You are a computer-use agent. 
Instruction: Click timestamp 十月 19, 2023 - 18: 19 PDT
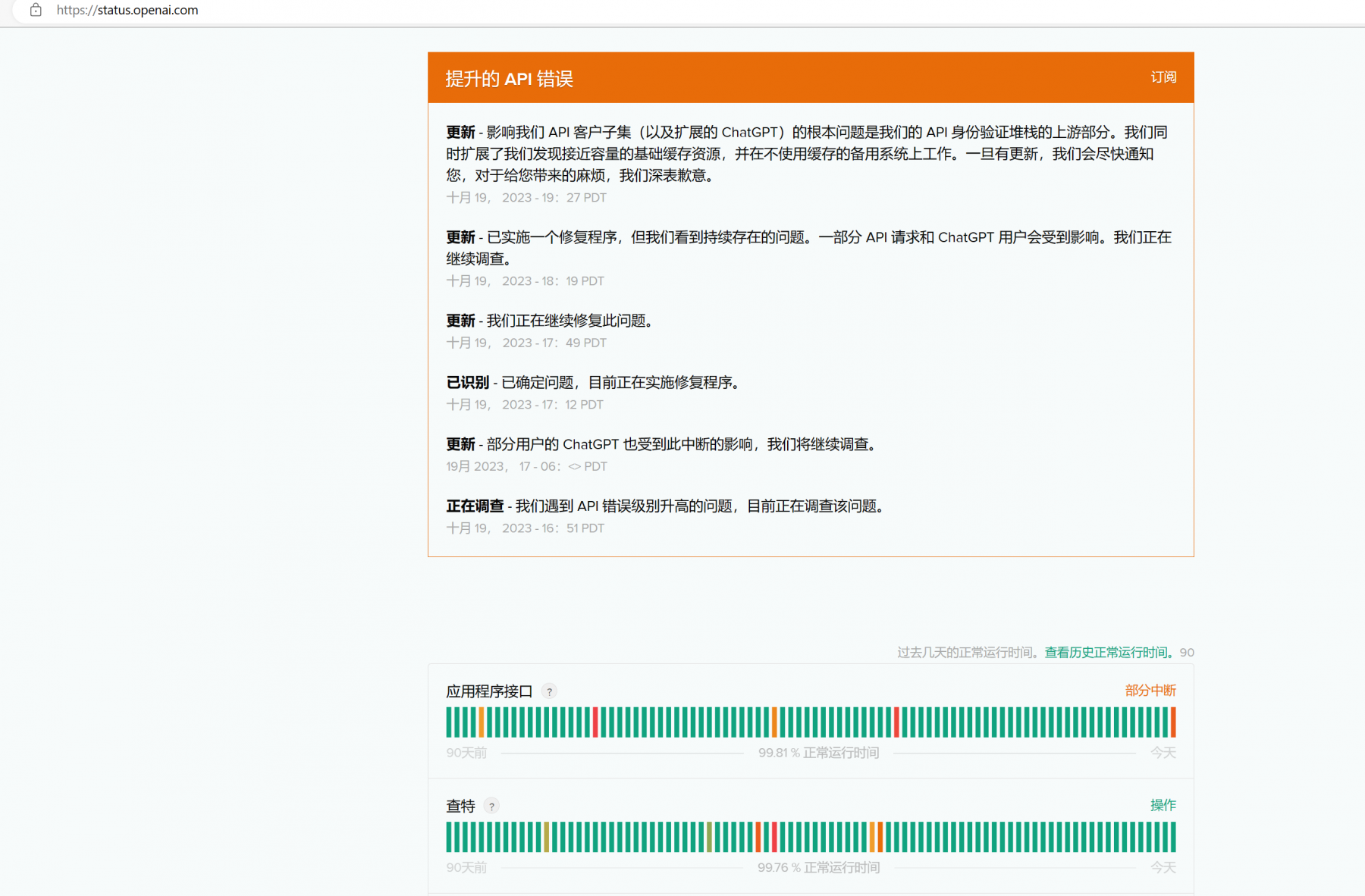tap(526, 281)
